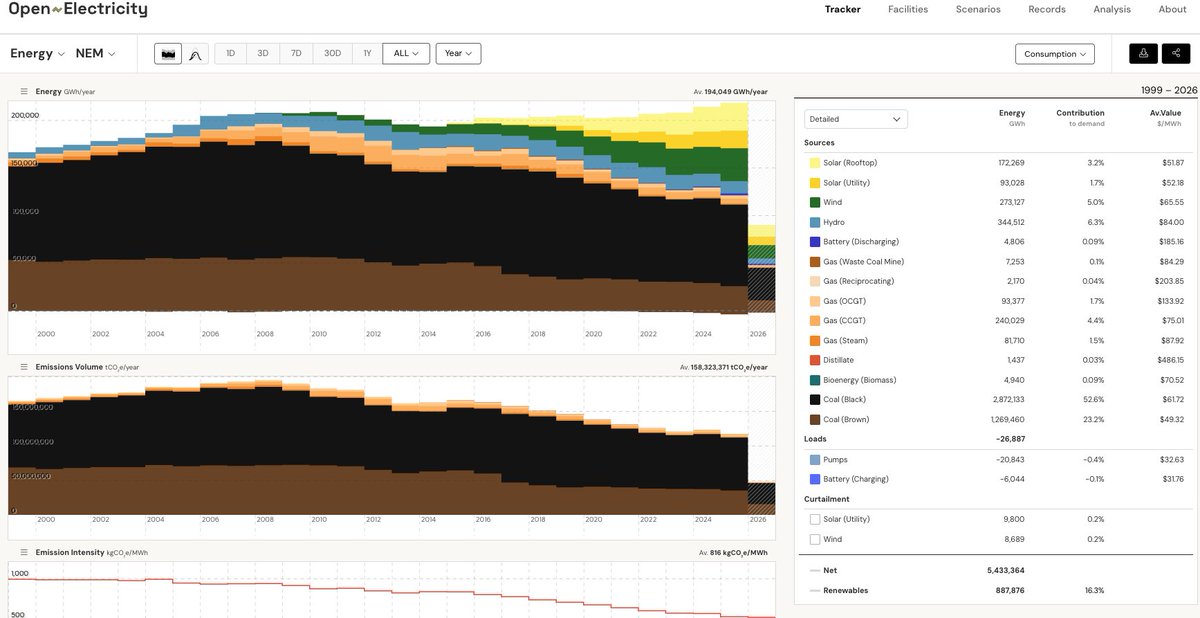The image size is (1200, 618).
Task: Toggle Hydro source swatch
Action: pyautogui.click(x=815, y=222)
